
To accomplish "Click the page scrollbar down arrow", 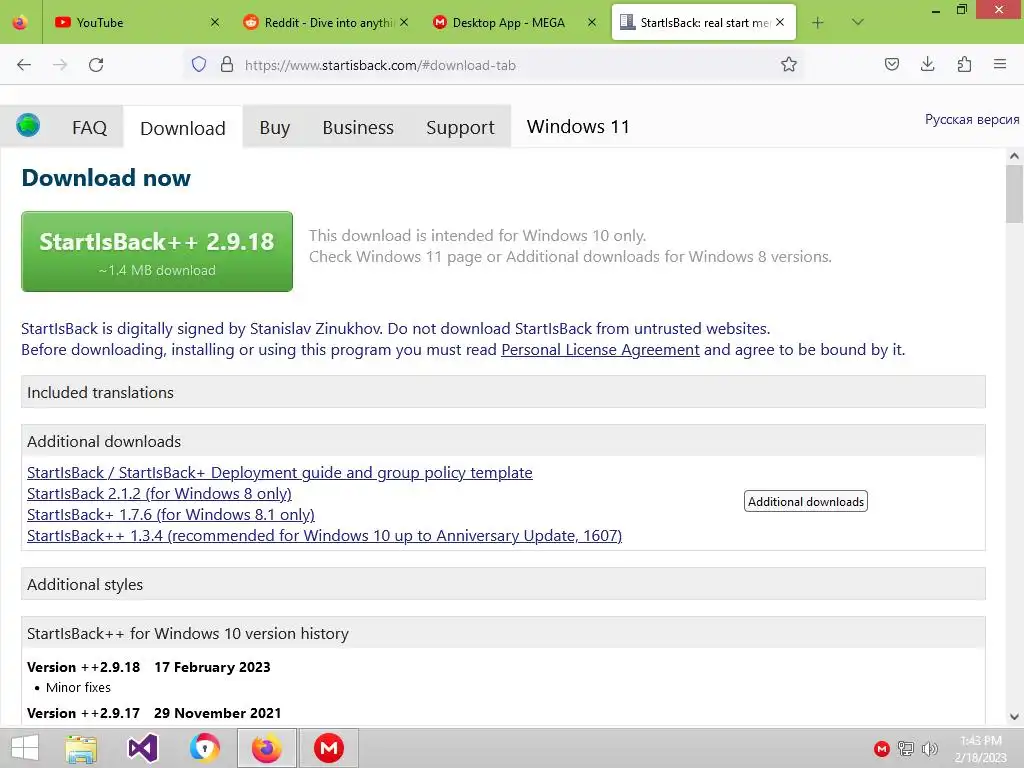I will pyautogui.click(x=1014, y=716).
